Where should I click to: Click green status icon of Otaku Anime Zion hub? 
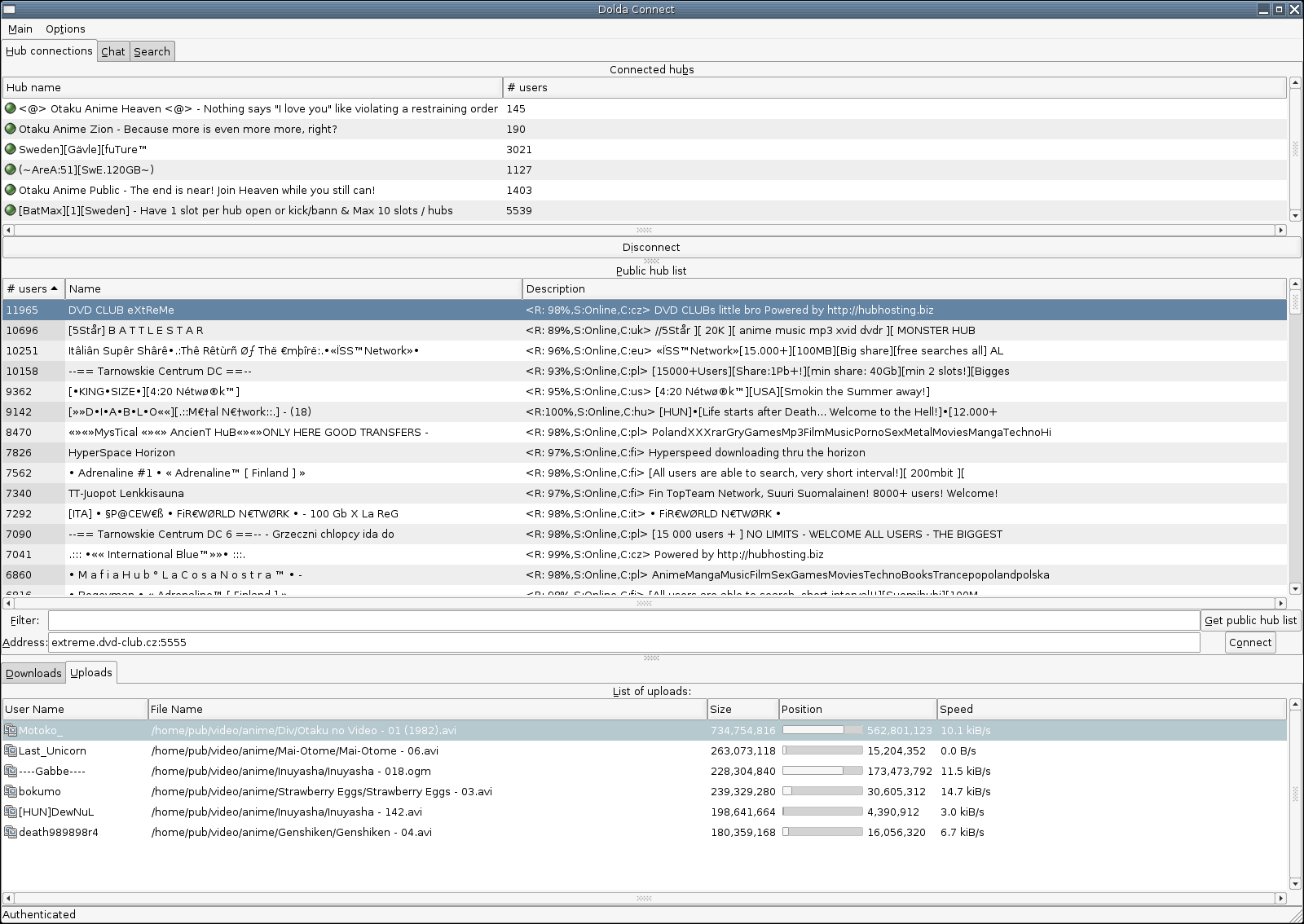click(x=11, y=129)
